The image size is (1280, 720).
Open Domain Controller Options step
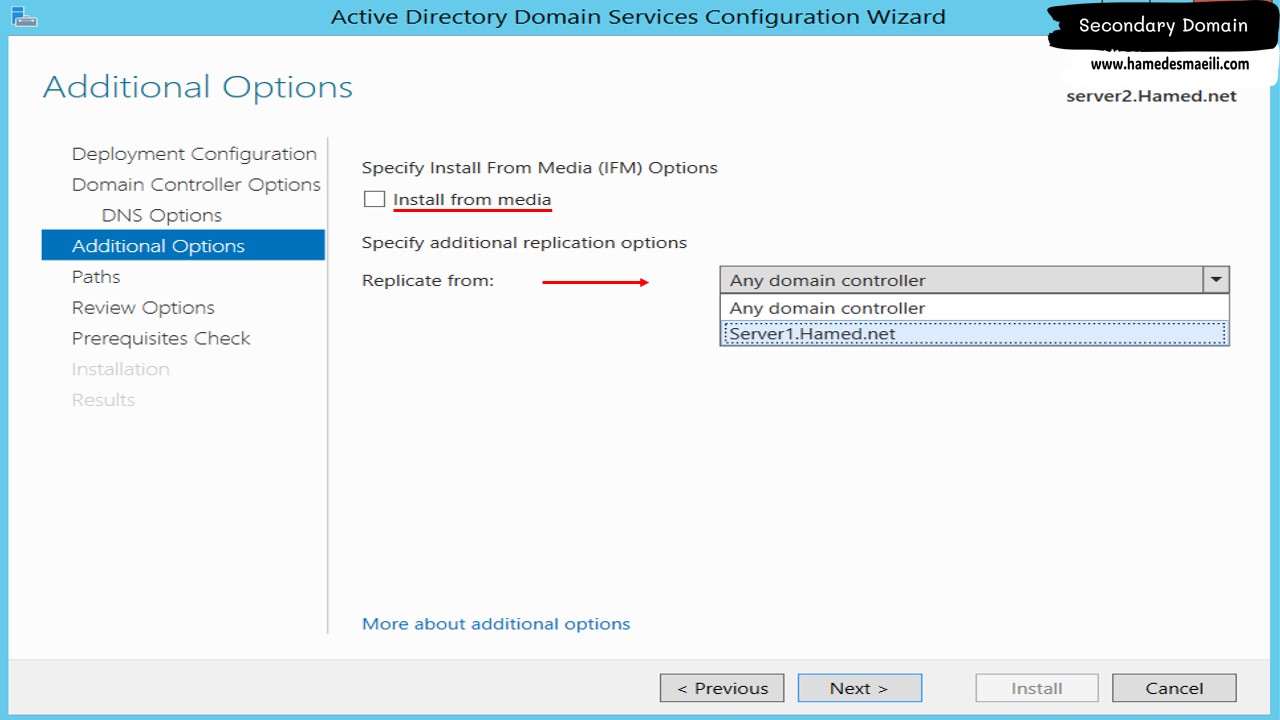(196, 185)
